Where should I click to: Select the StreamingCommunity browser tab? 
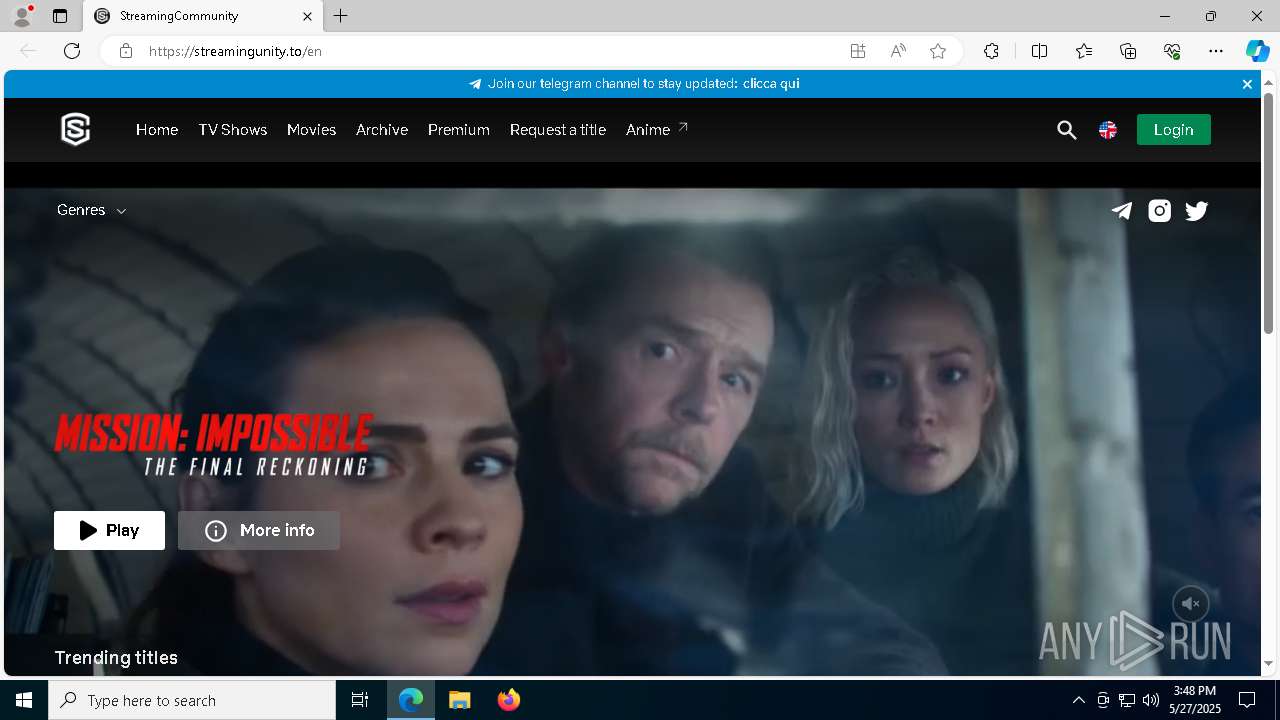click(201, 16)
